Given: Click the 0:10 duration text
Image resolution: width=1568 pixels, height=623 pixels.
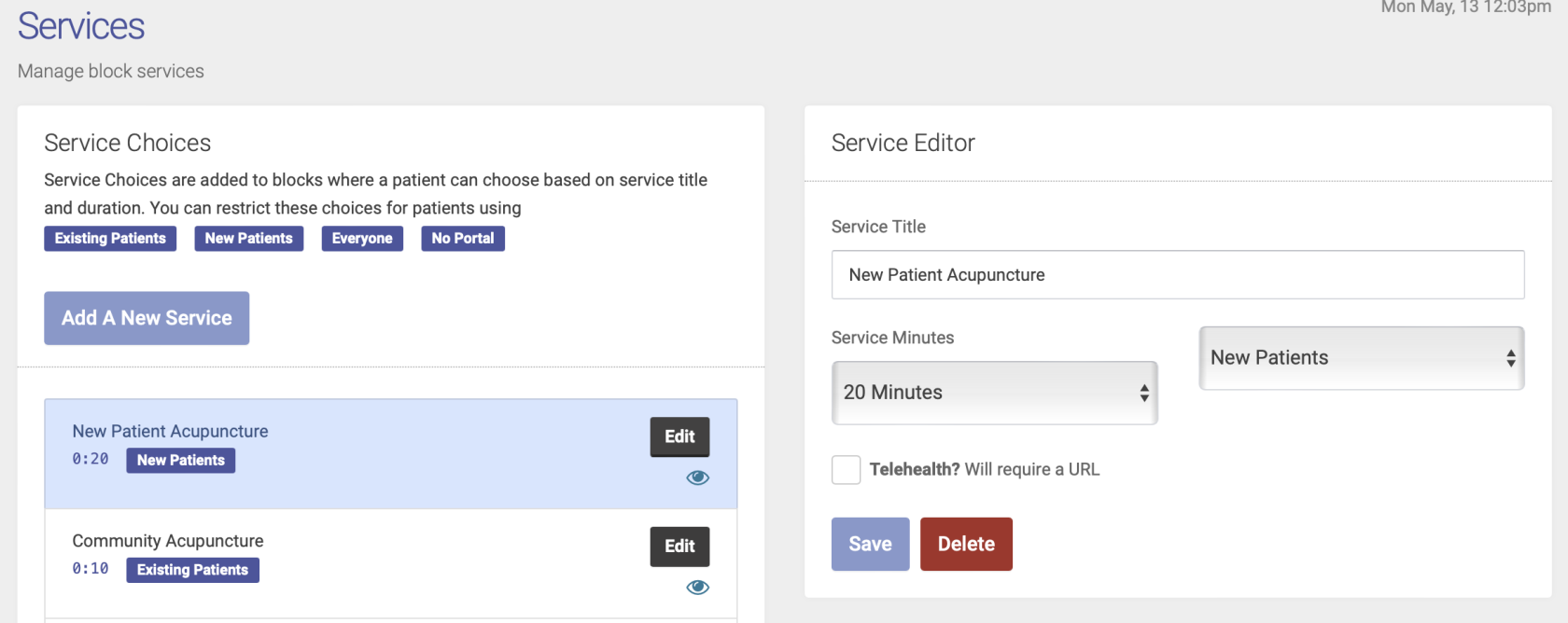Looking at the screenshot, I should (x=91, y=569).
